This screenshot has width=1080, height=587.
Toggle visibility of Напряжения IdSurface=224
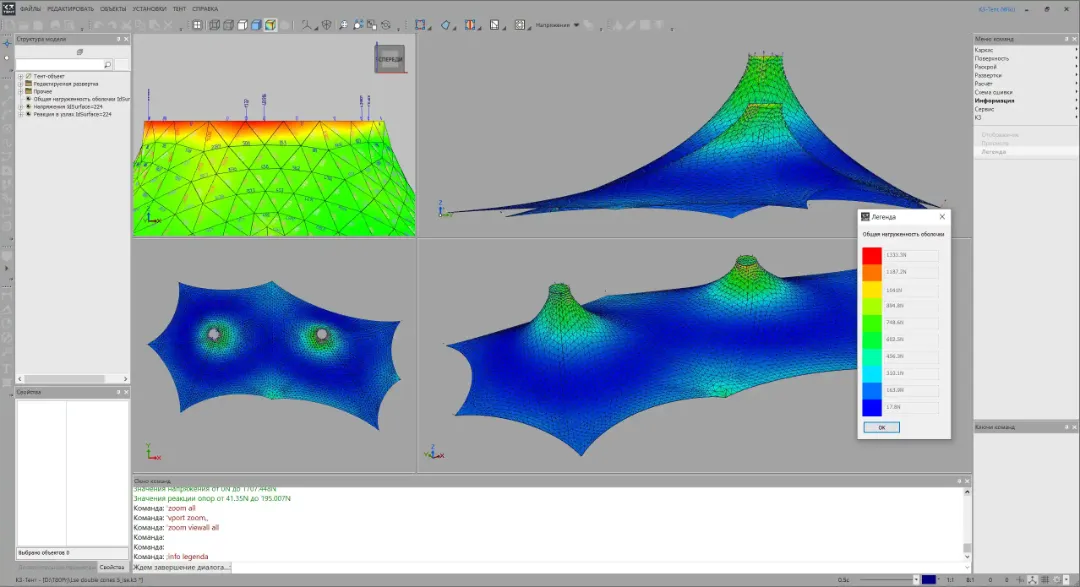coord(29,106)
